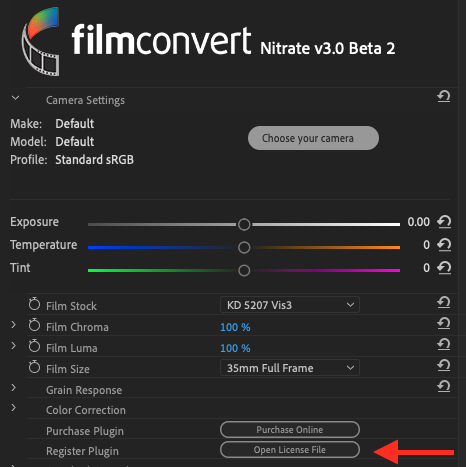The width and height of the screenshot is (466, 467).
Task: Click the Choose your camera button
Action: (x=313, y=138)
